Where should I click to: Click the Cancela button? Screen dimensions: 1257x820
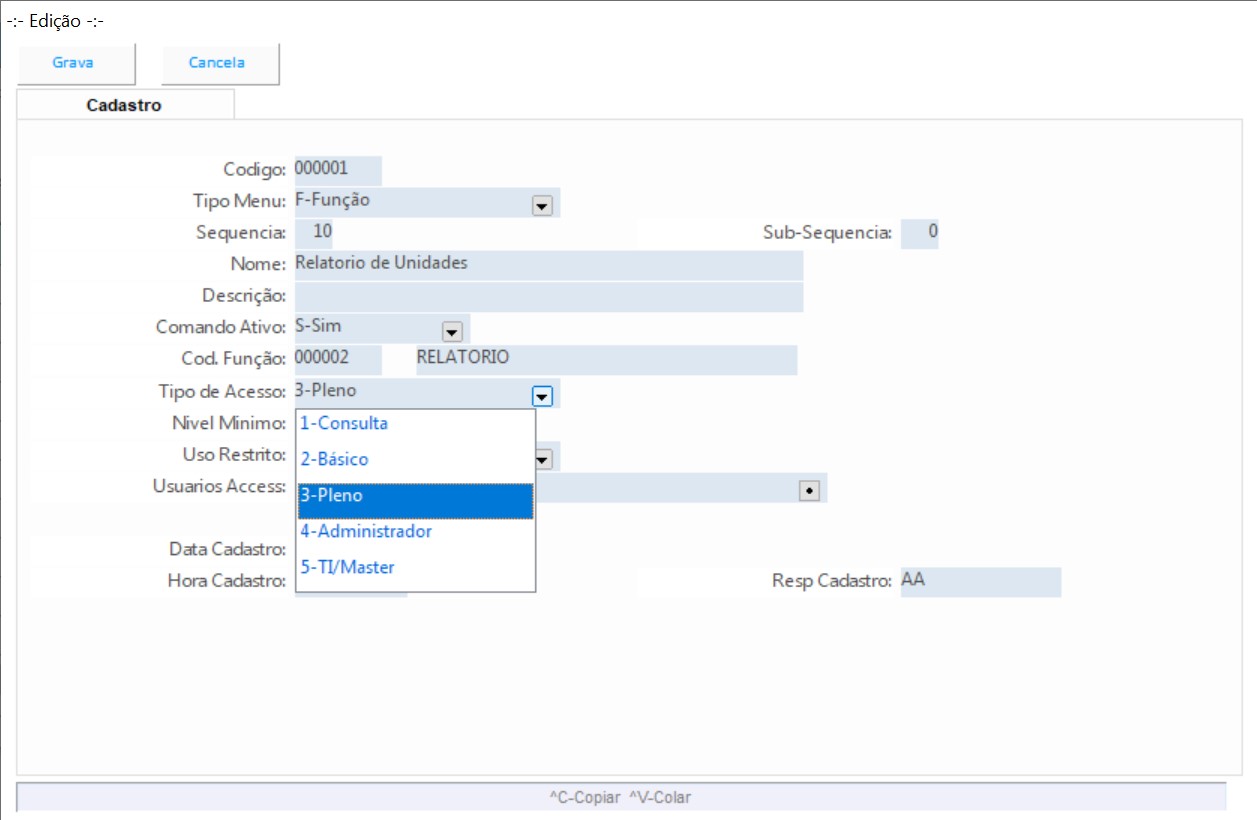217,63
